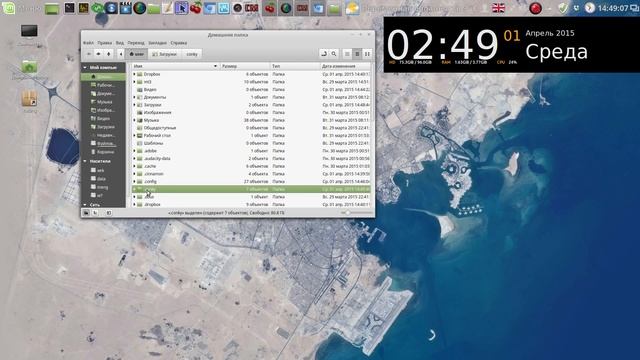Viewport: 640px width, 360px height.
Task: Open the terminal launcher on the panel
Action: [x=69, y=8]
